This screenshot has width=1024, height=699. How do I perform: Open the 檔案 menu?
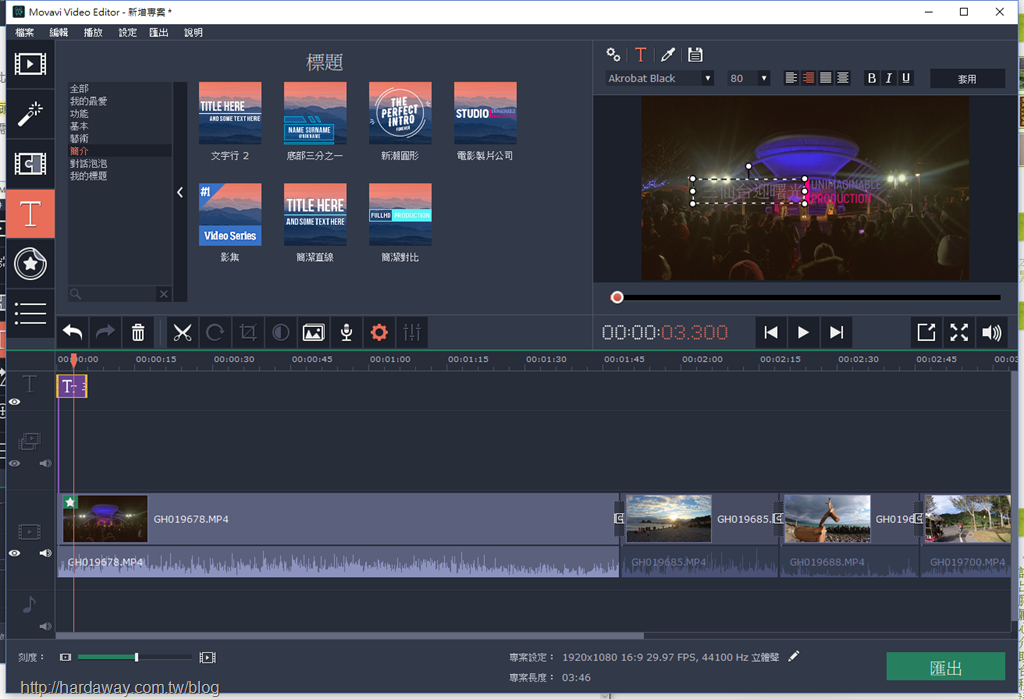(x=24, y=32)
